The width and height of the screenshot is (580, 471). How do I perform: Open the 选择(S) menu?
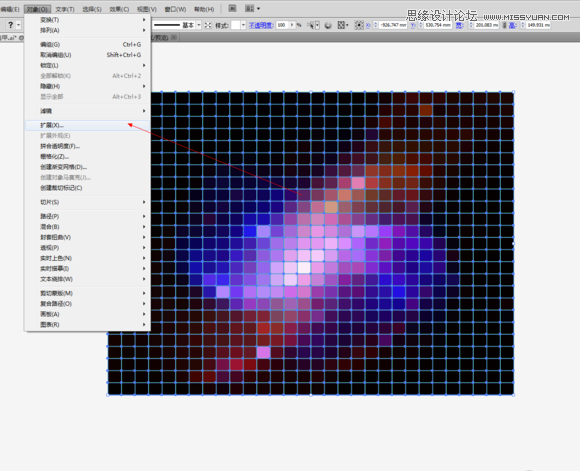[x=92, y=9]
